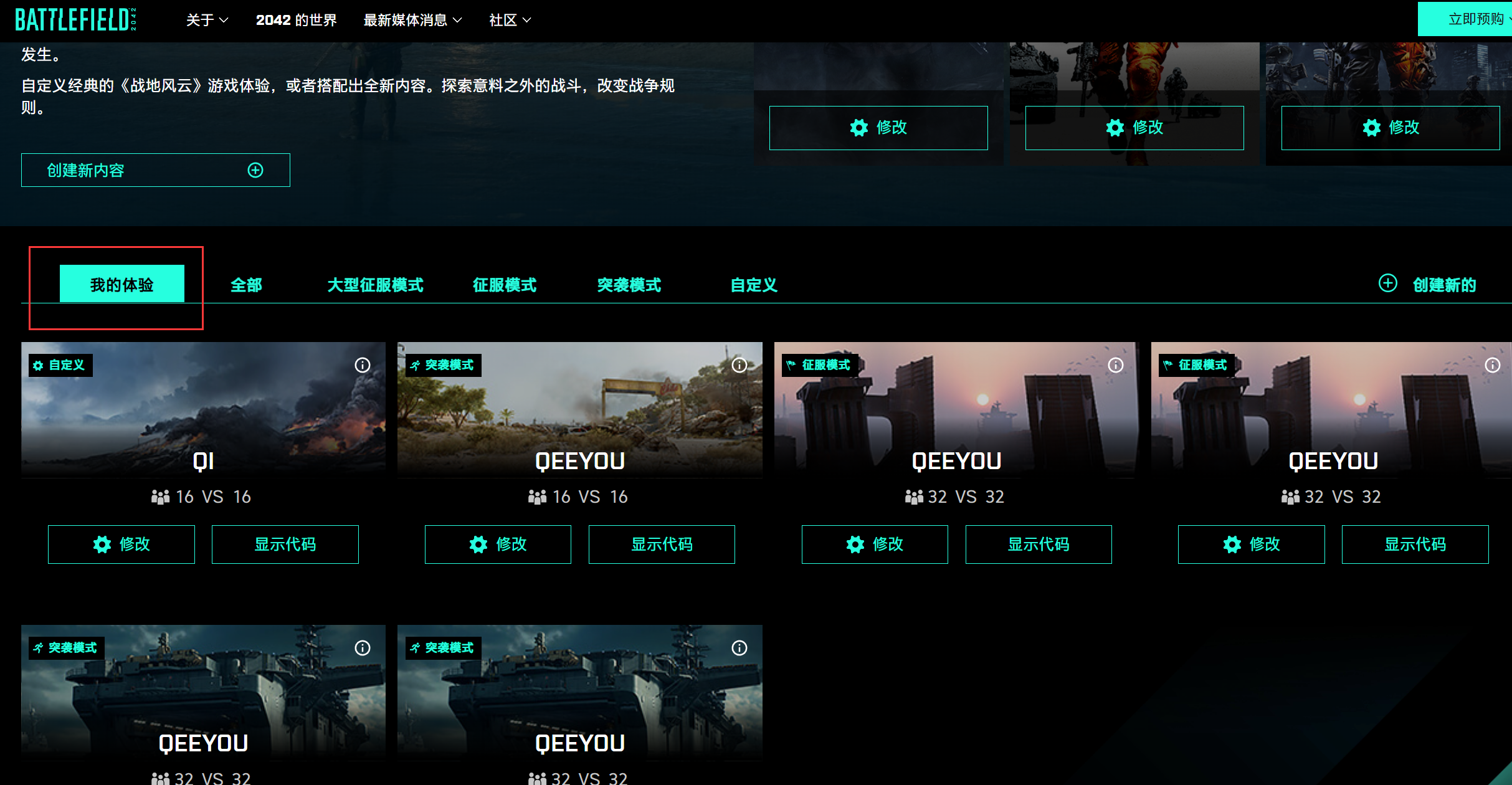Click 修改 under first 征服模式 QEEYOU card
The width and height of the screenshot is (1512, 785).
875,545
